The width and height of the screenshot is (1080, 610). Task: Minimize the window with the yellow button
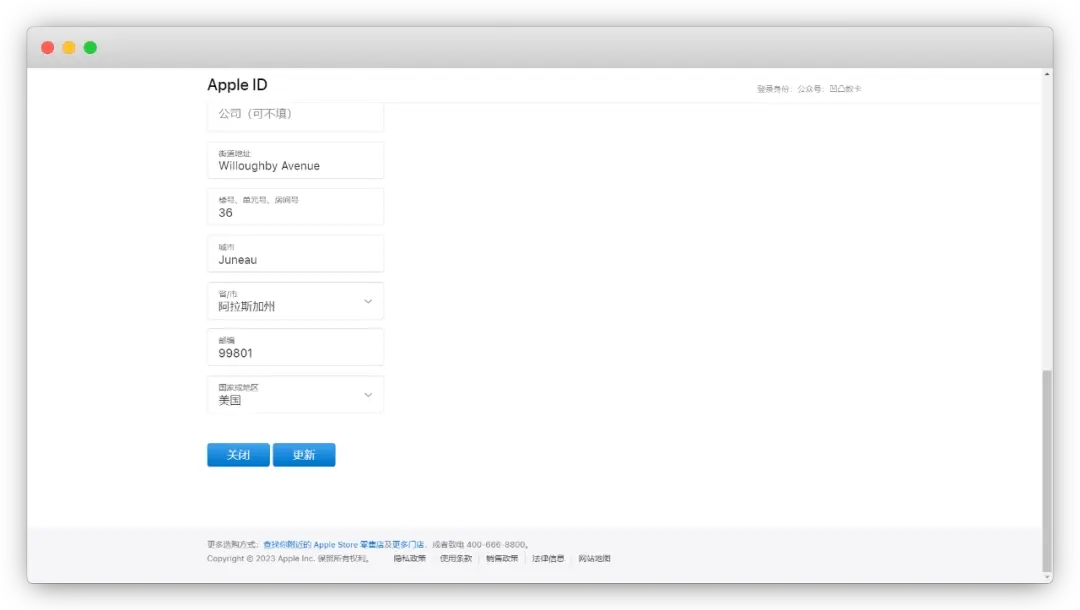tap(69, 48)
